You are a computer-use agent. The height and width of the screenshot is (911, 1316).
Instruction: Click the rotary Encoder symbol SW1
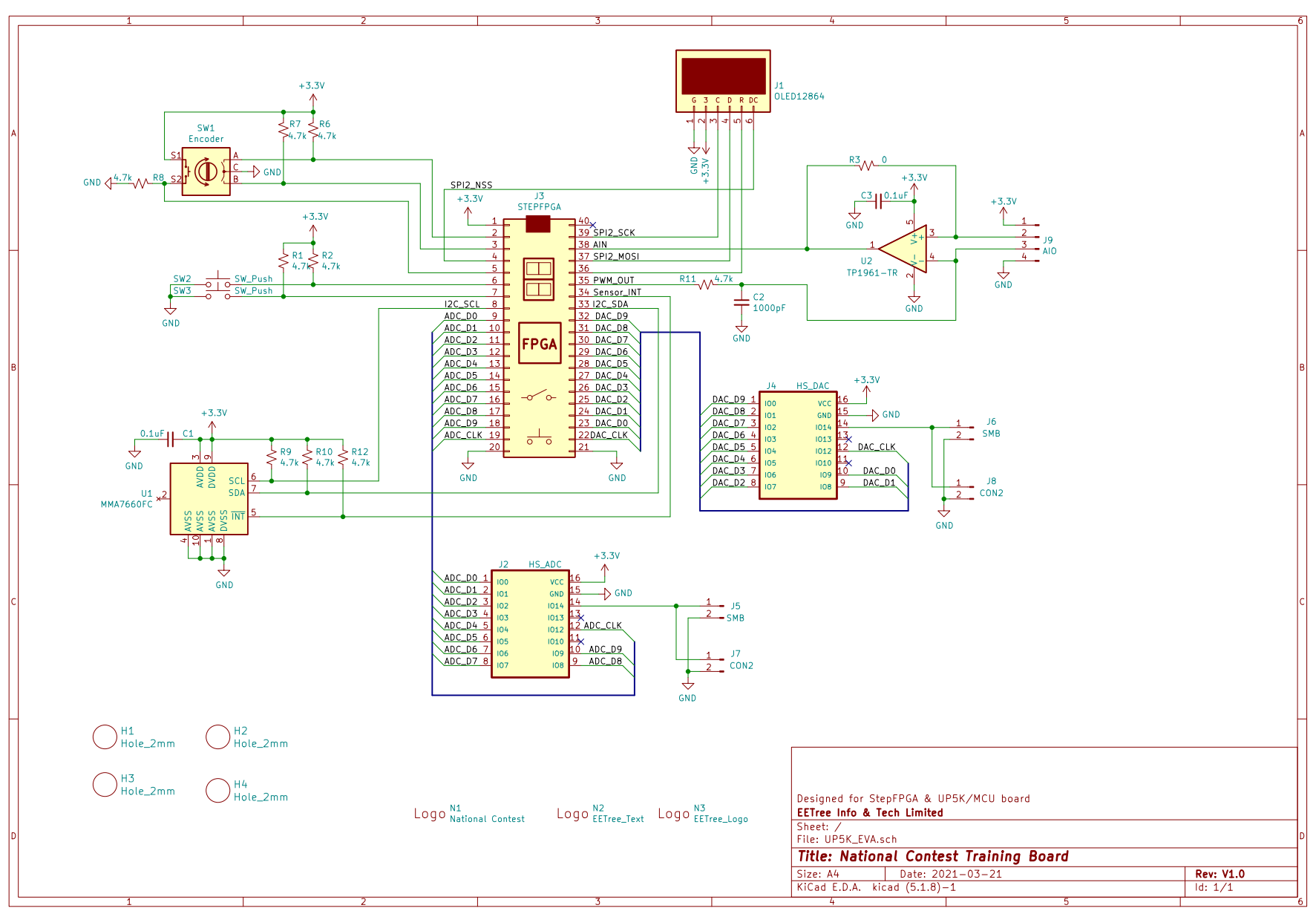[x=206, y=172]
